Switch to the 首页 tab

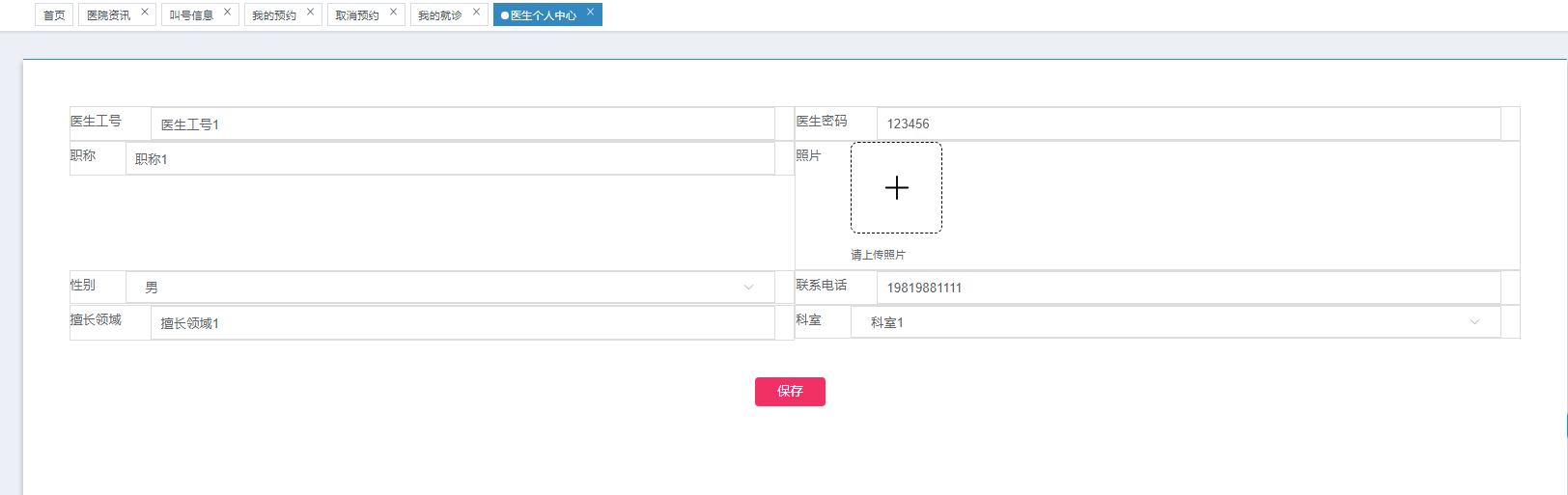[54, 15]
